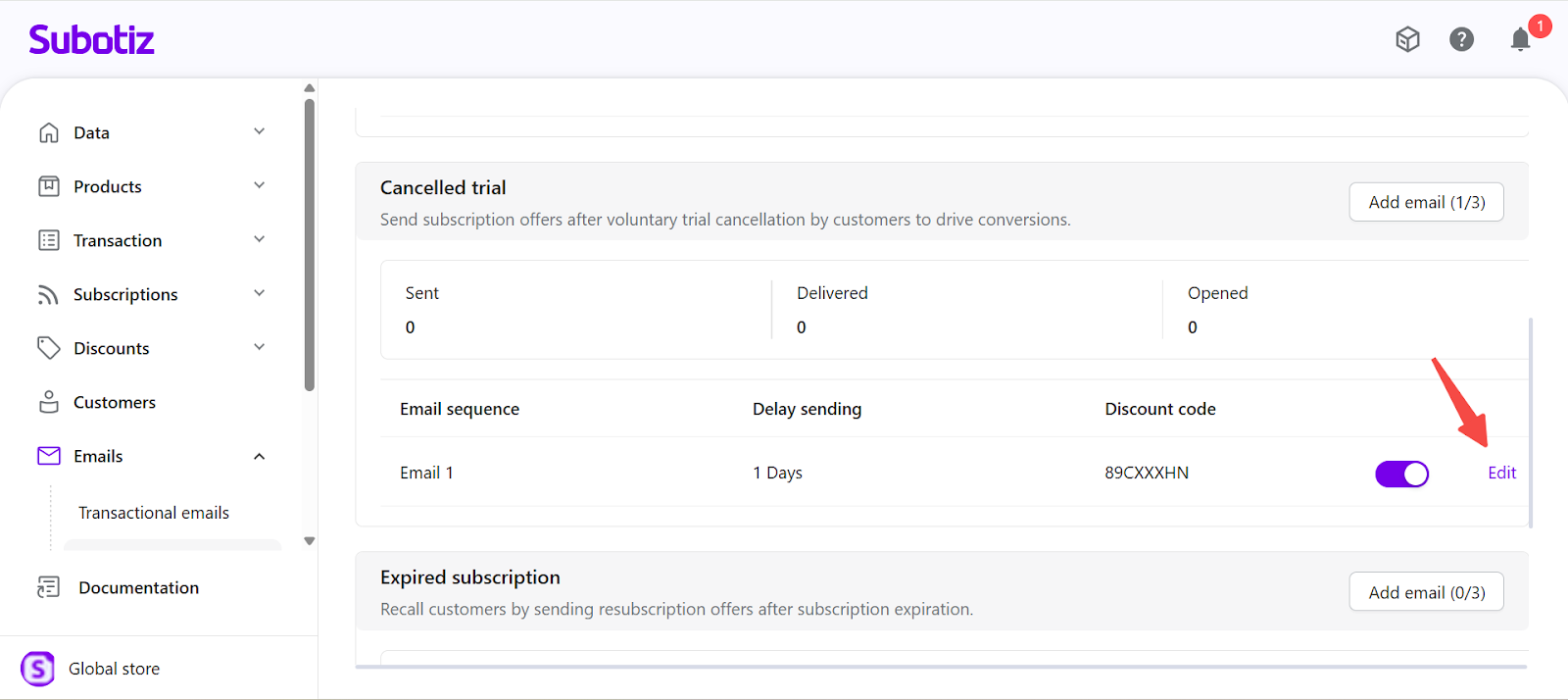Expand the Data menu chevron
The height and width of the screenshot is (700, 1568).
point(260,131)
